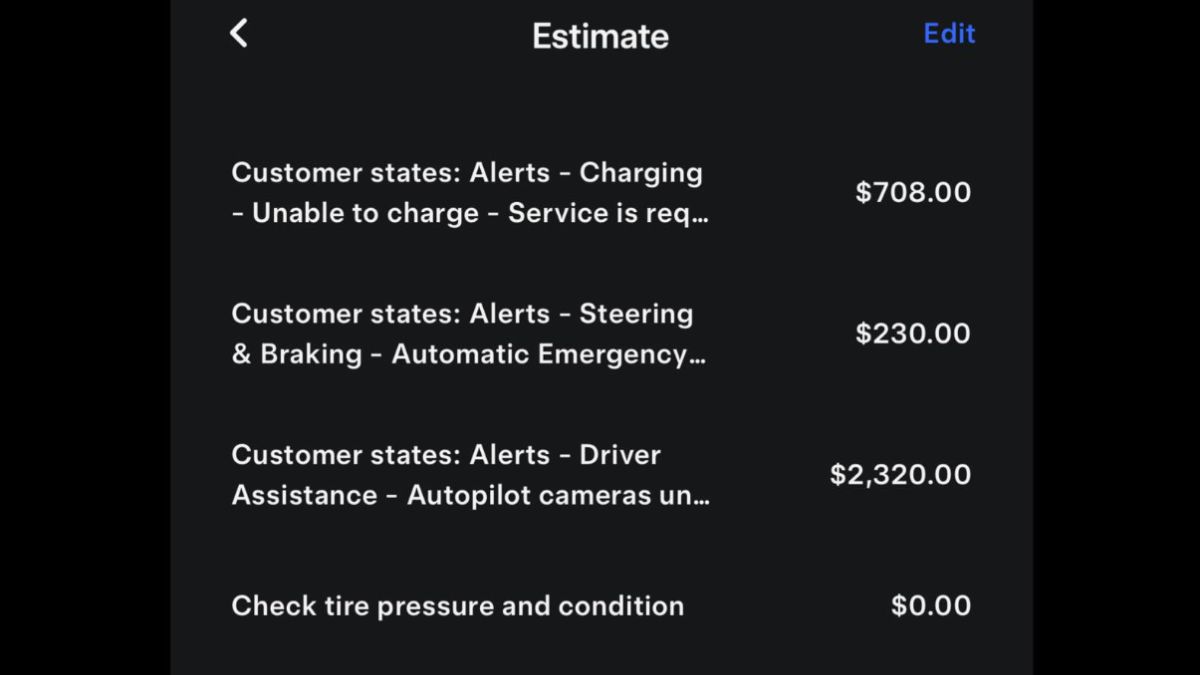Select the Edit option at top right
Image resolution: width=1200 pixels, height=675 pixels.
tap(948, 33)
